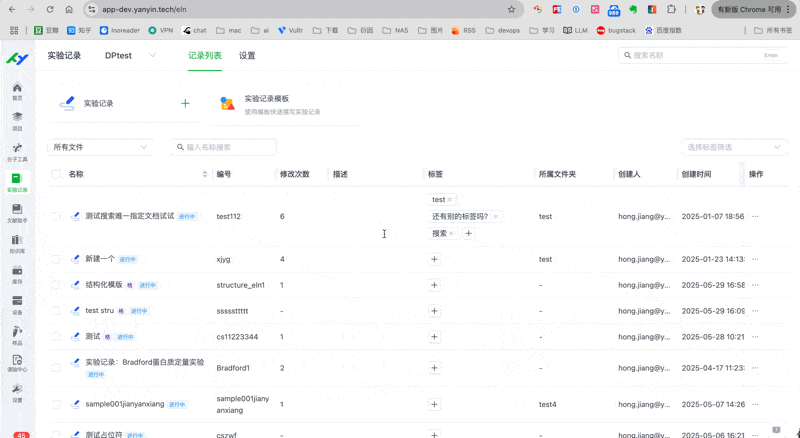Check the 新建一个 row checkbox
The width and height of the screenshot is (800, 438).
click(x=56, y=259)
